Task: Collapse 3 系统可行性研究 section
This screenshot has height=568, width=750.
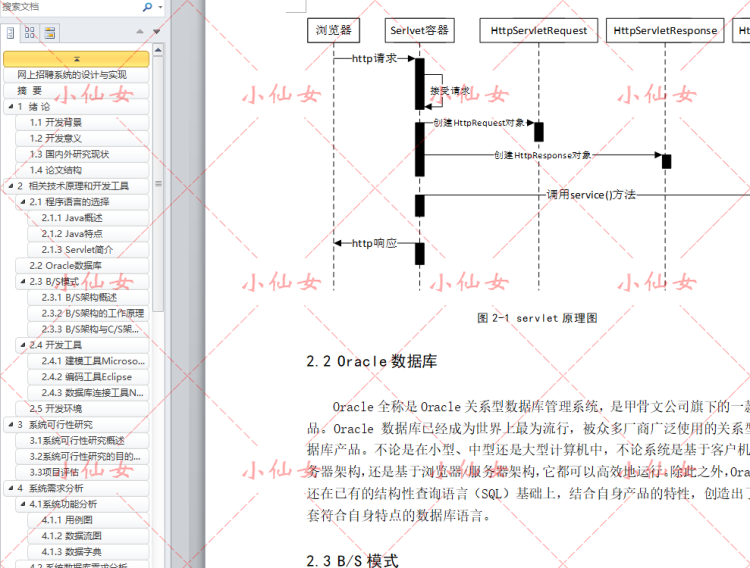Action: pos(11,424)
